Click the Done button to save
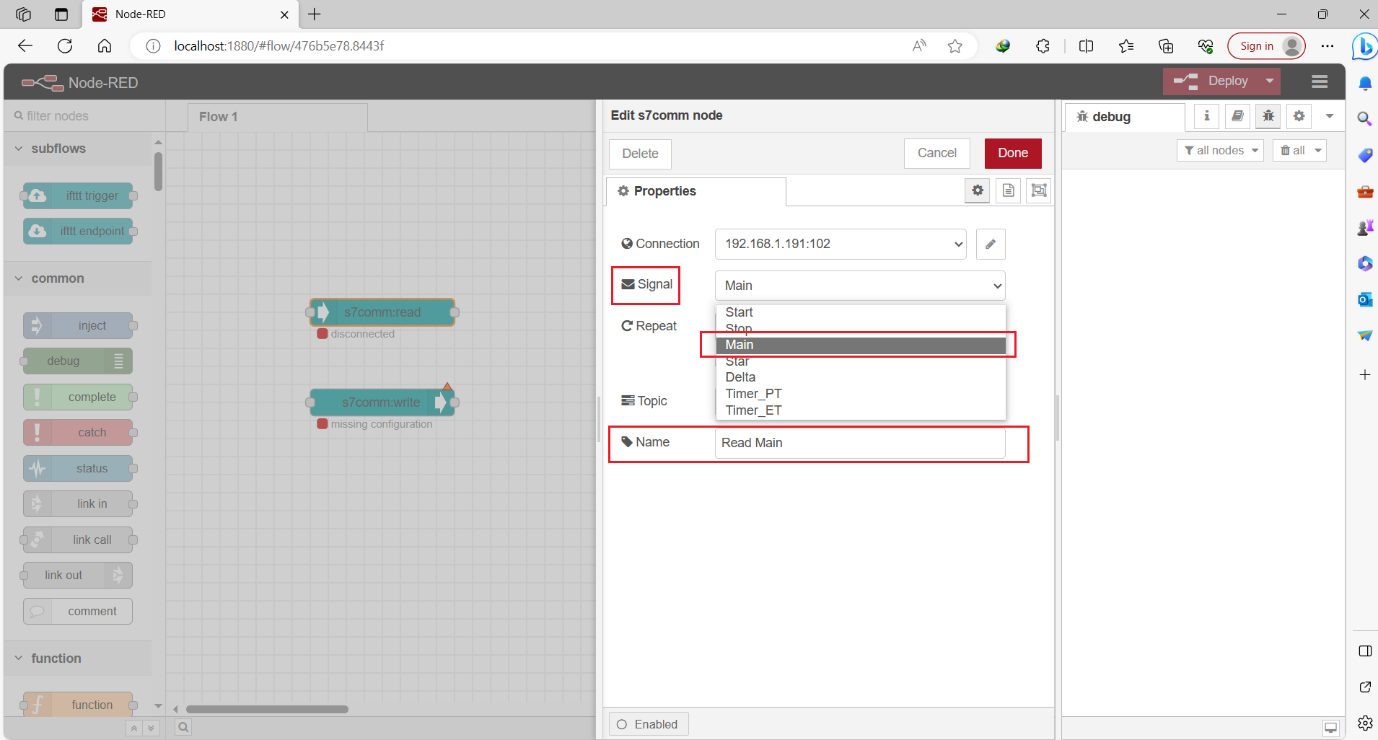Screen dimensions: 1378x740 pos(1012,153)
